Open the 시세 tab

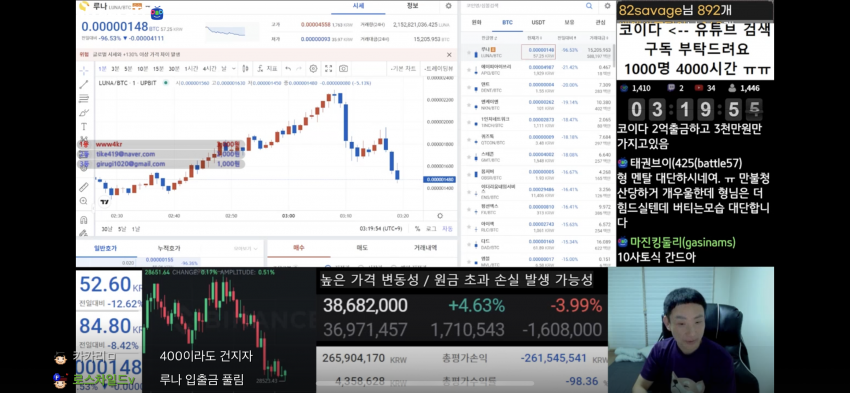[x=358, y=6]
